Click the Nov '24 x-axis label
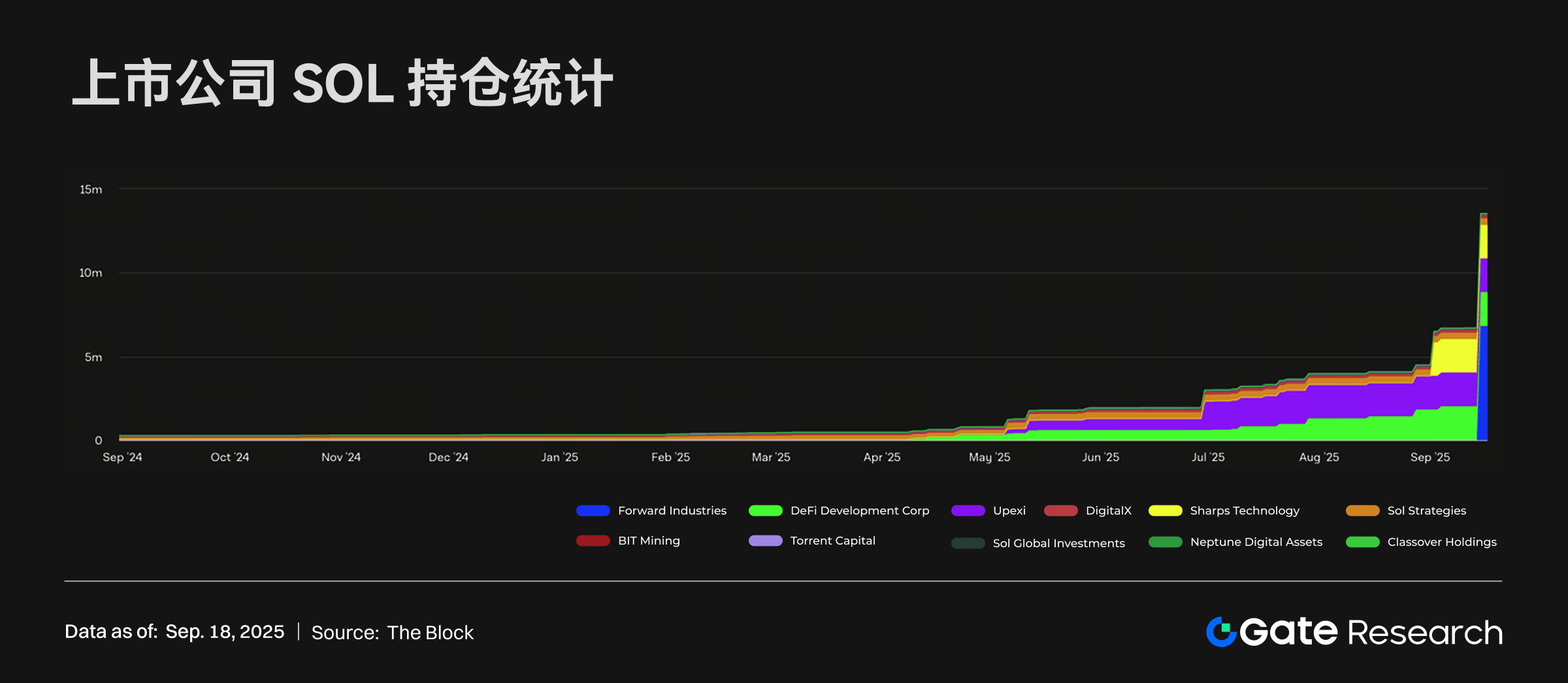1568x683 pixels. [341, 457]
